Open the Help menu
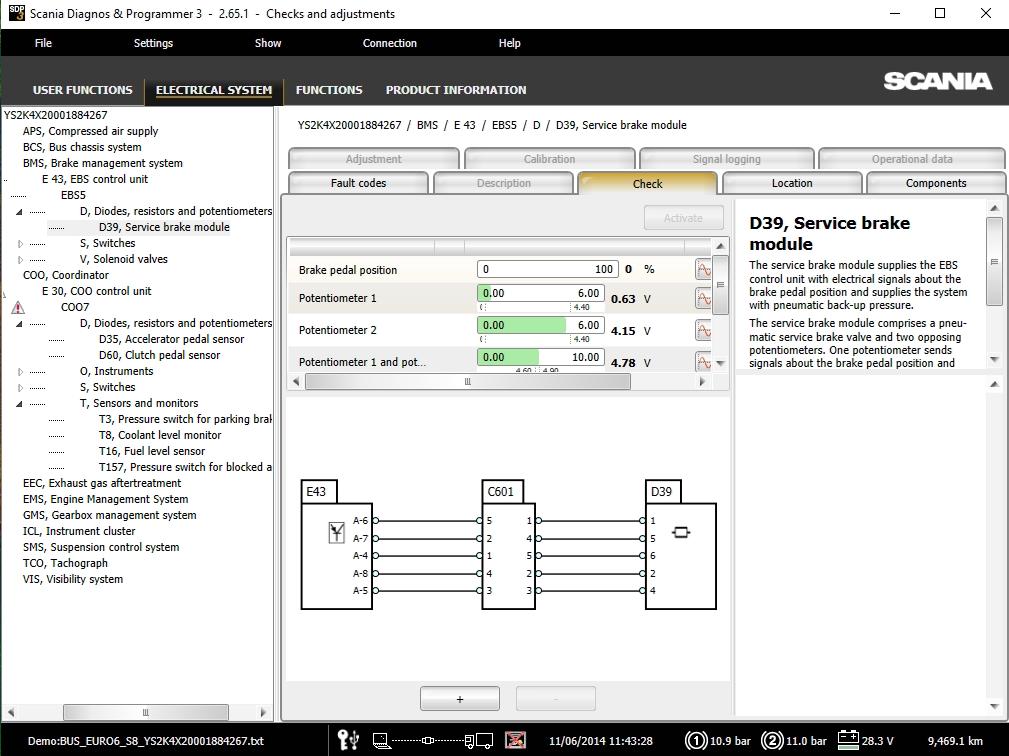Screen dimensions: 1009x756 pos(509,43)
